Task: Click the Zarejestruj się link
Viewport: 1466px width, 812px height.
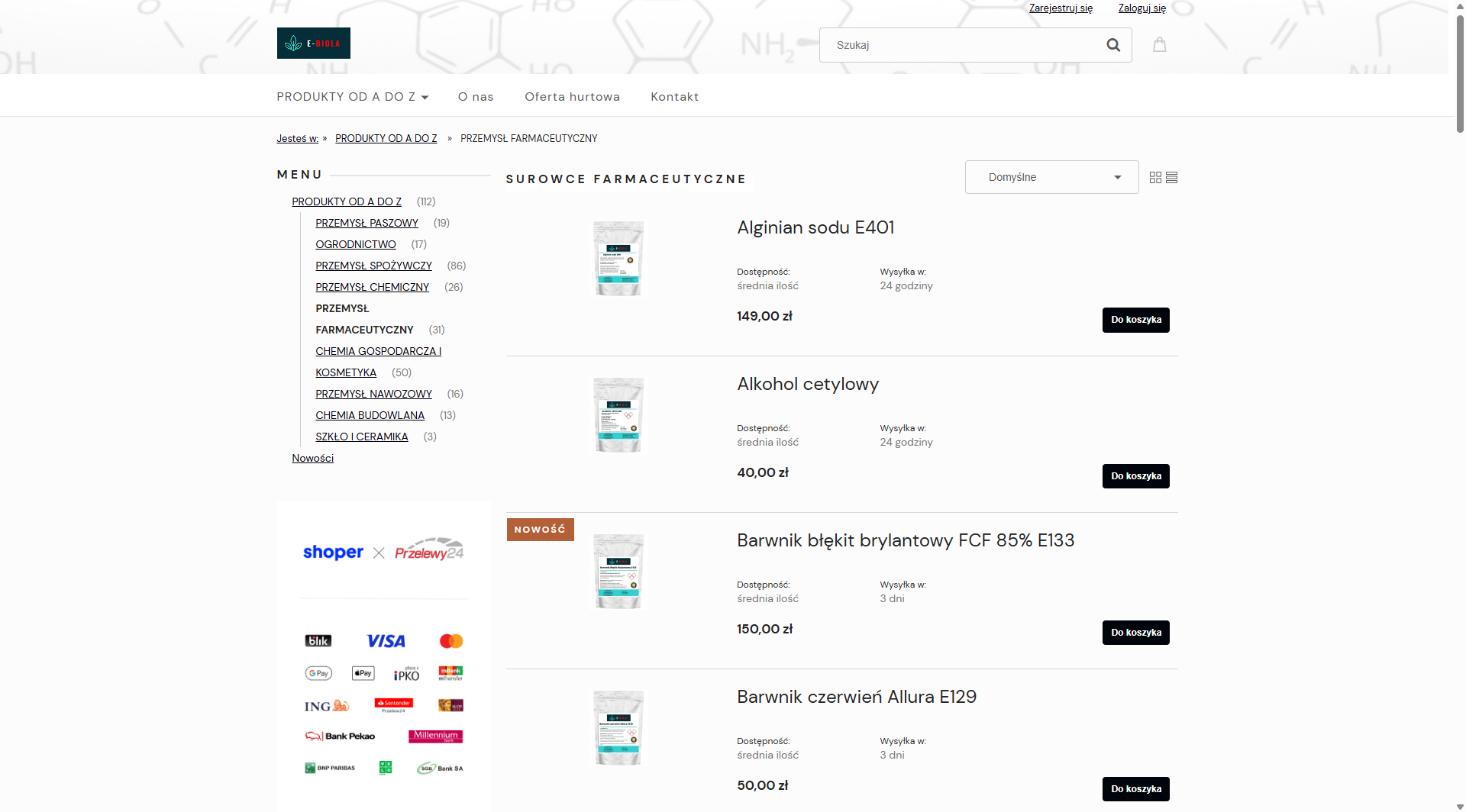Action: (x=1061, y=8)
